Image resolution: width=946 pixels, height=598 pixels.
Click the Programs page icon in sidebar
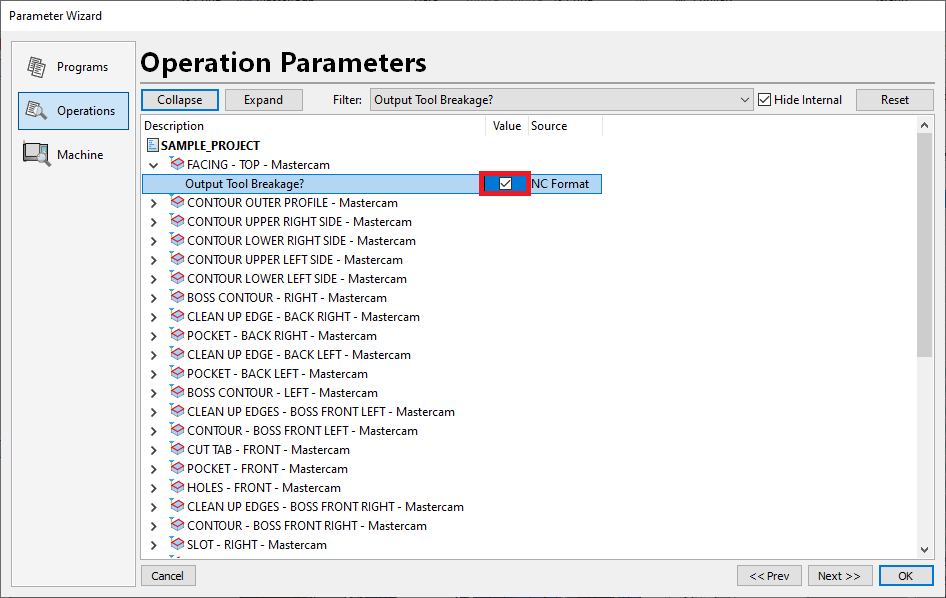click(37, 67)
